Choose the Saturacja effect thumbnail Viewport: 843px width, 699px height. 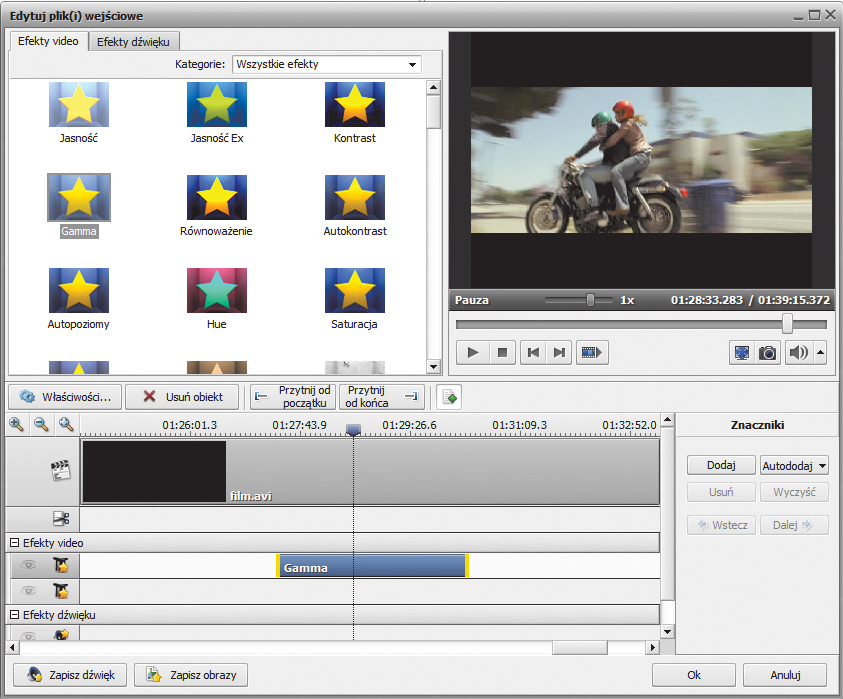[x=354, y=291]
